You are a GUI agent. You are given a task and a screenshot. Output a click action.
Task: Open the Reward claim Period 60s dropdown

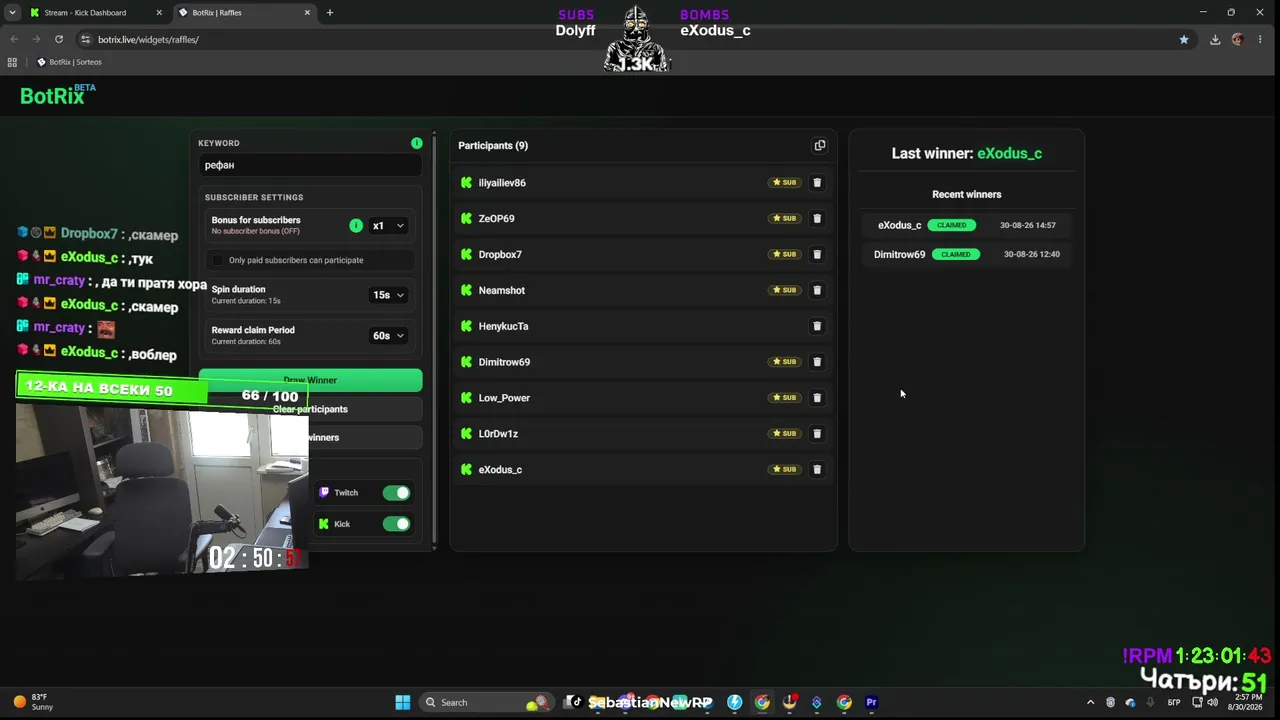[x=388, y=336]
